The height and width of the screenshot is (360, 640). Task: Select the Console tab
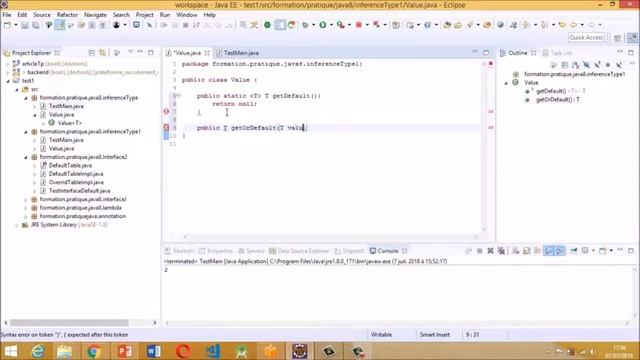(x=388, y=251)
